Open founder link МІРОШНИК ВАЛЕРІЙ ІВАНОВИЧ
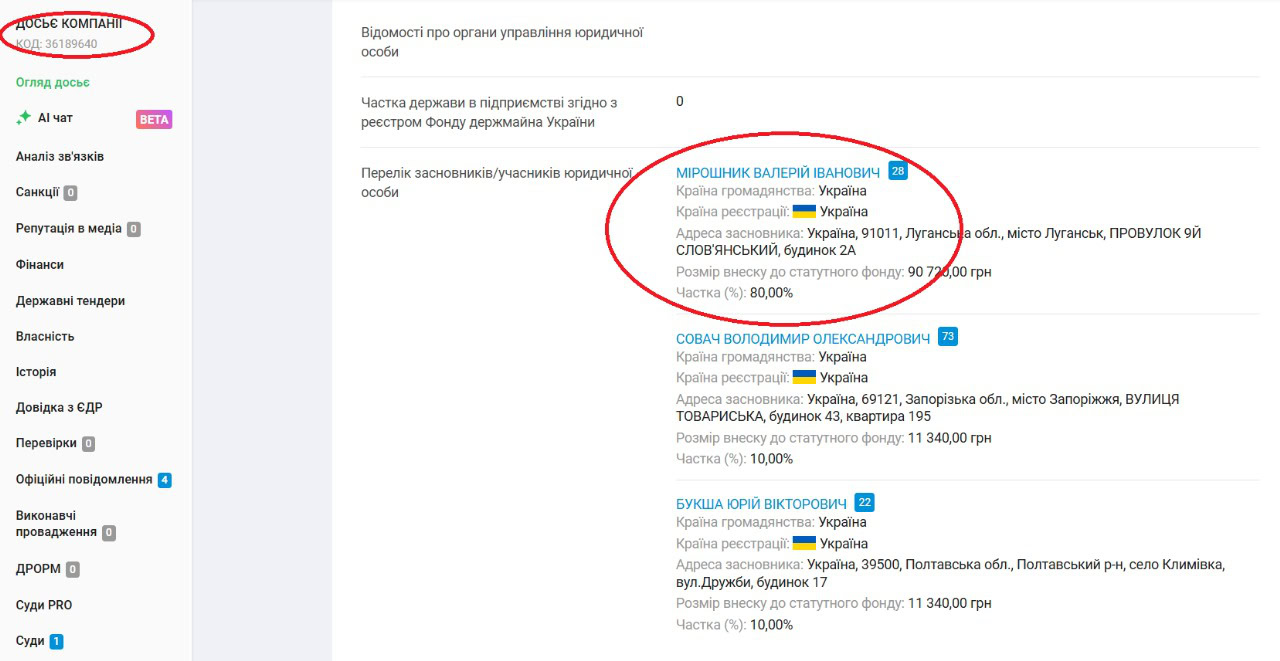 778,173
